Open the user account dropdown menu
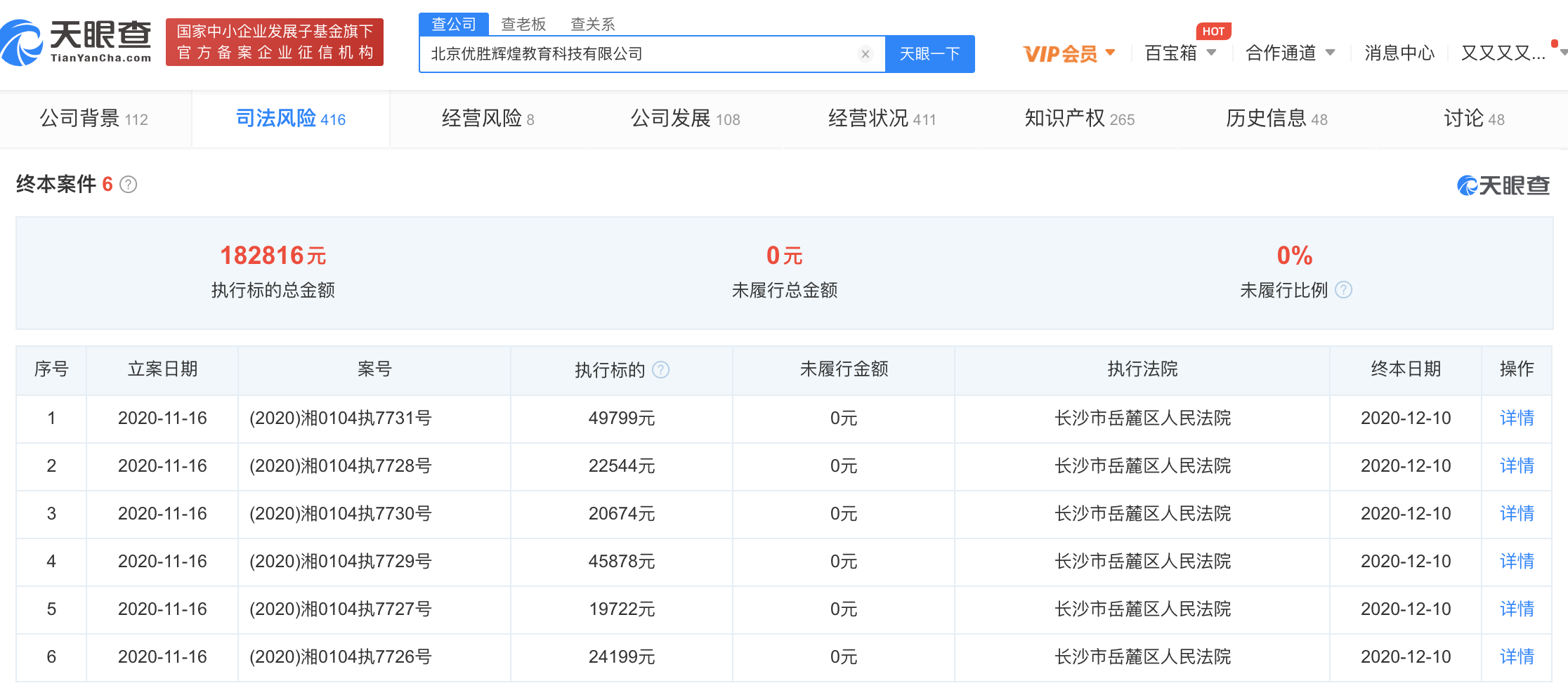The image size is (1568, 695). pos(1510,53)
